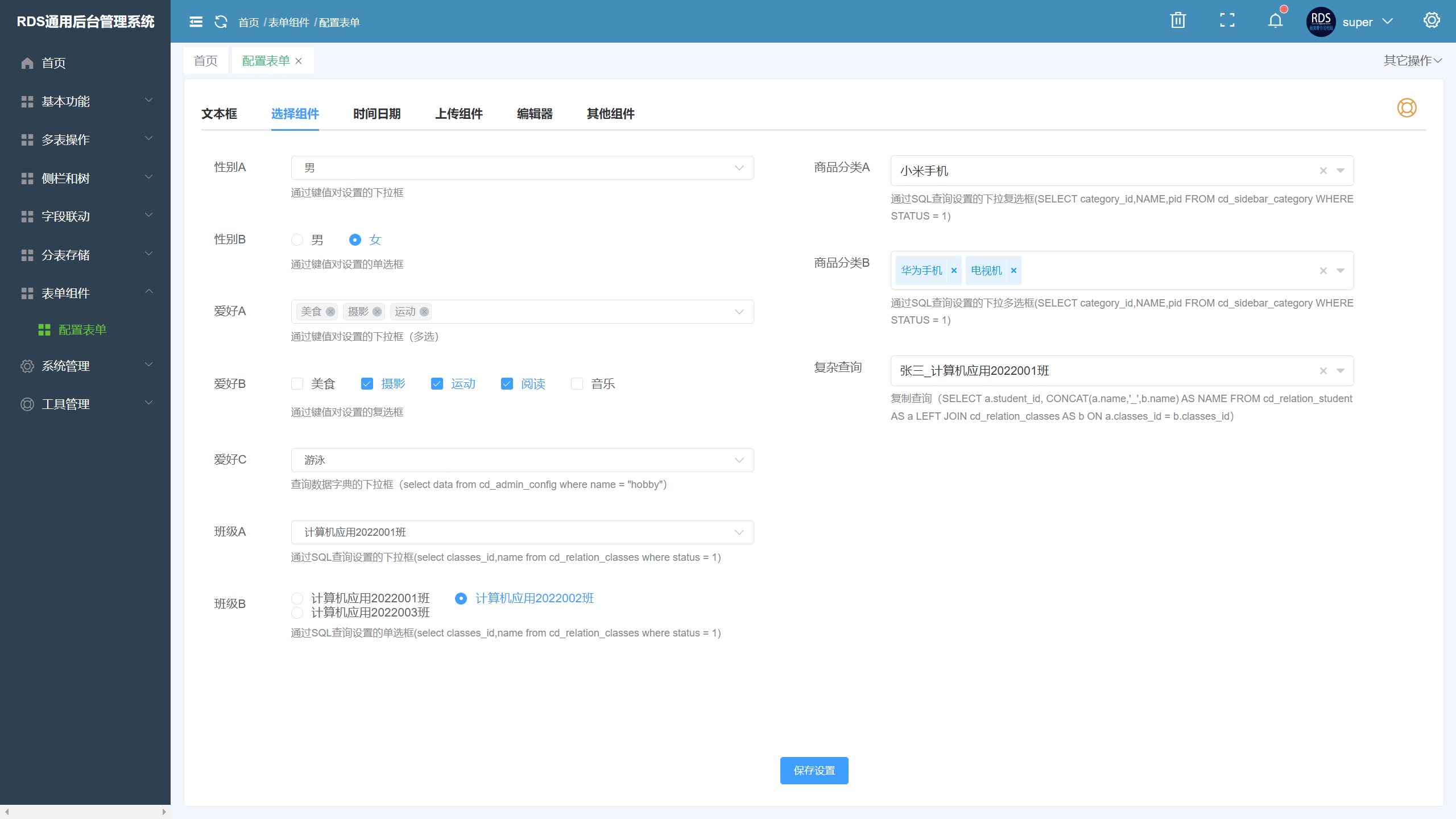Open the 班级A dropdown
Image resolution: width=1456 pixels, height=819 pixels.
click(522, 532)
